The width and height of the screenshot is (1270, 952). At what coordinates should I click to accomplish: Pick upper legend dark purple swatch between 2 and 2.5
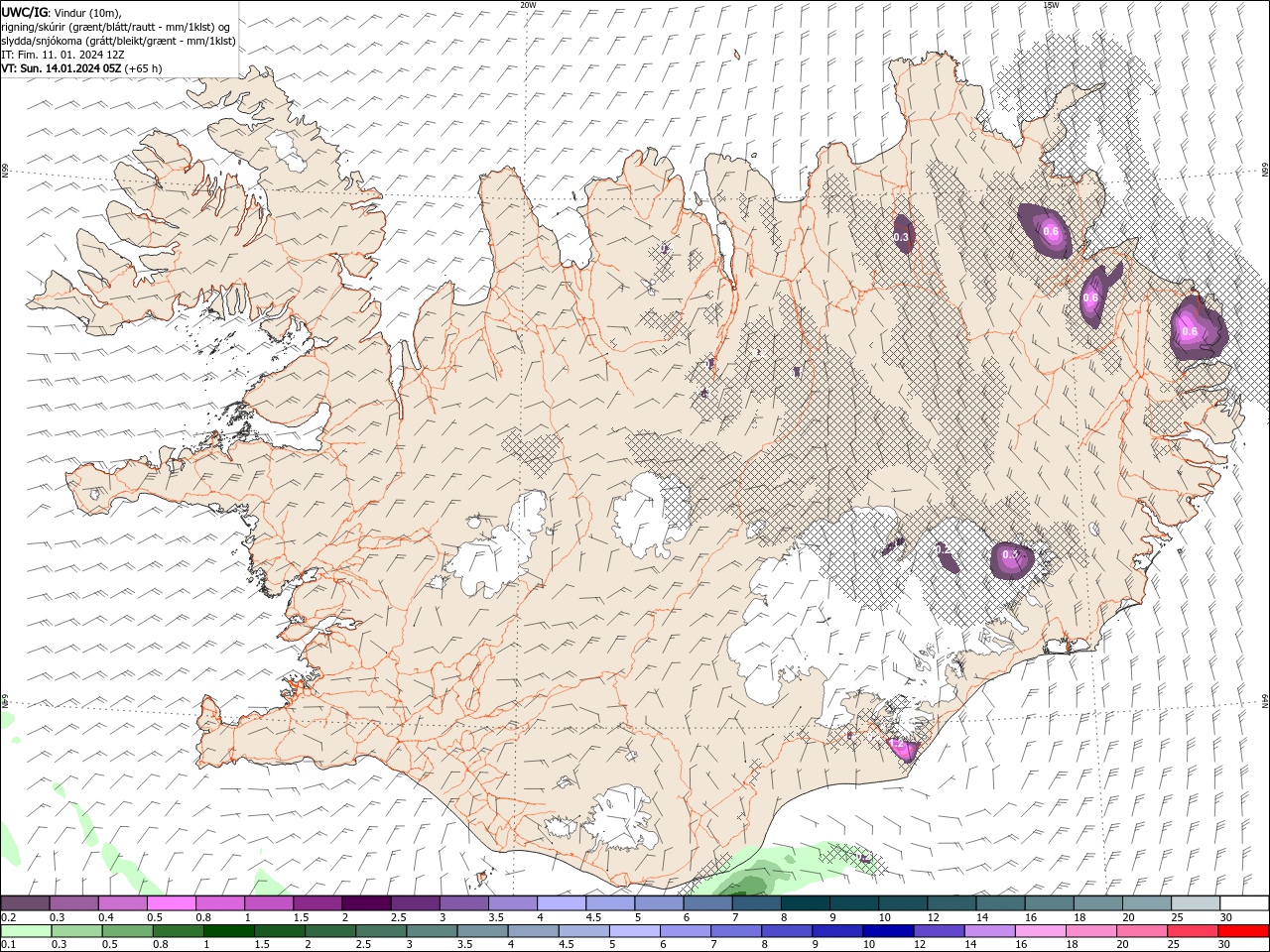(x=366, y=903)
